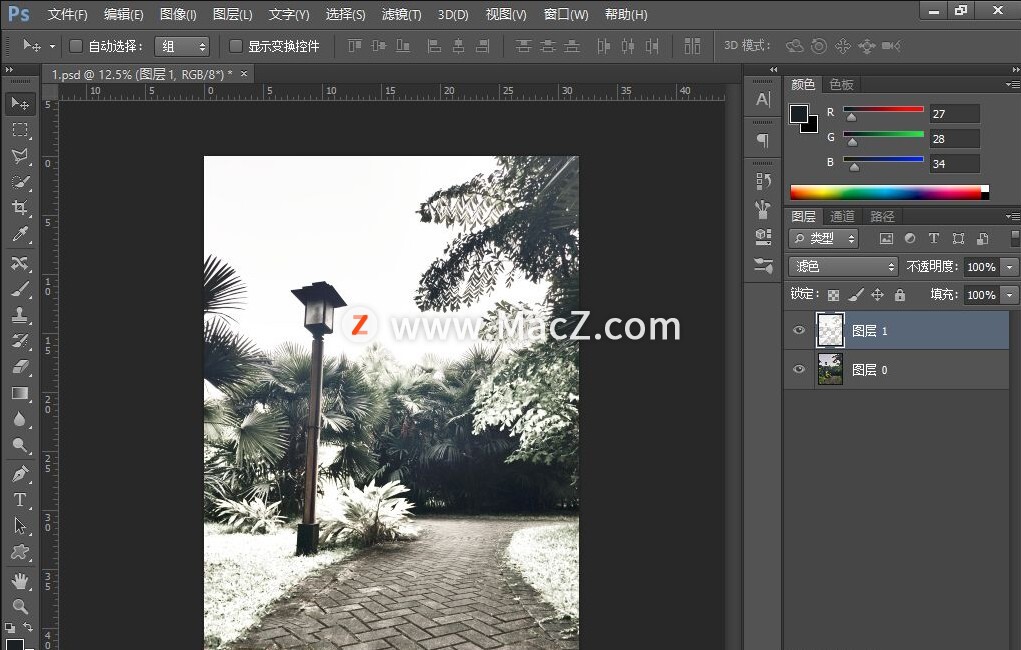Select the Zoom tool
Image resolution: width=1021 pixels, height=650 pixels.
point(20,606)
